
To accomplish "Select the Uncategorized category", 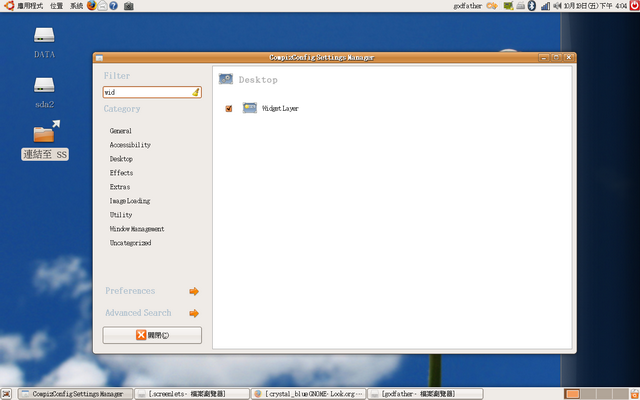I will [x=130, y=243].
